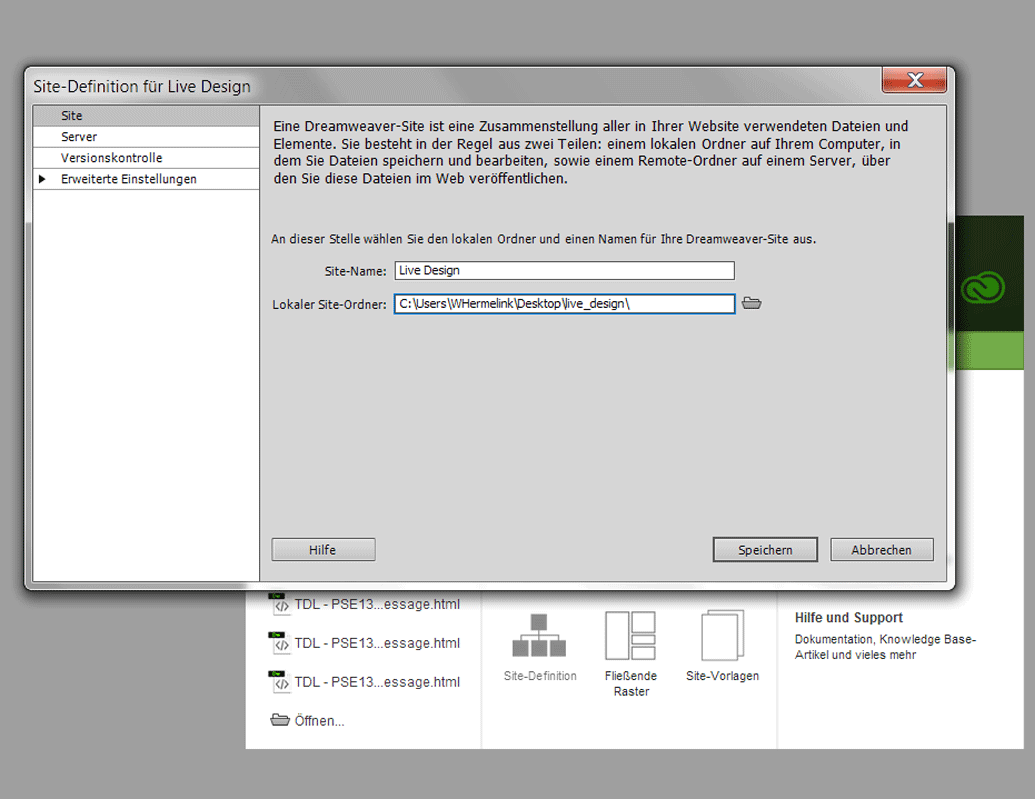This screenshot has width=1035, height=799.
Task: Click the Site-Vorlagen label
Action: [x=722, y=676]
